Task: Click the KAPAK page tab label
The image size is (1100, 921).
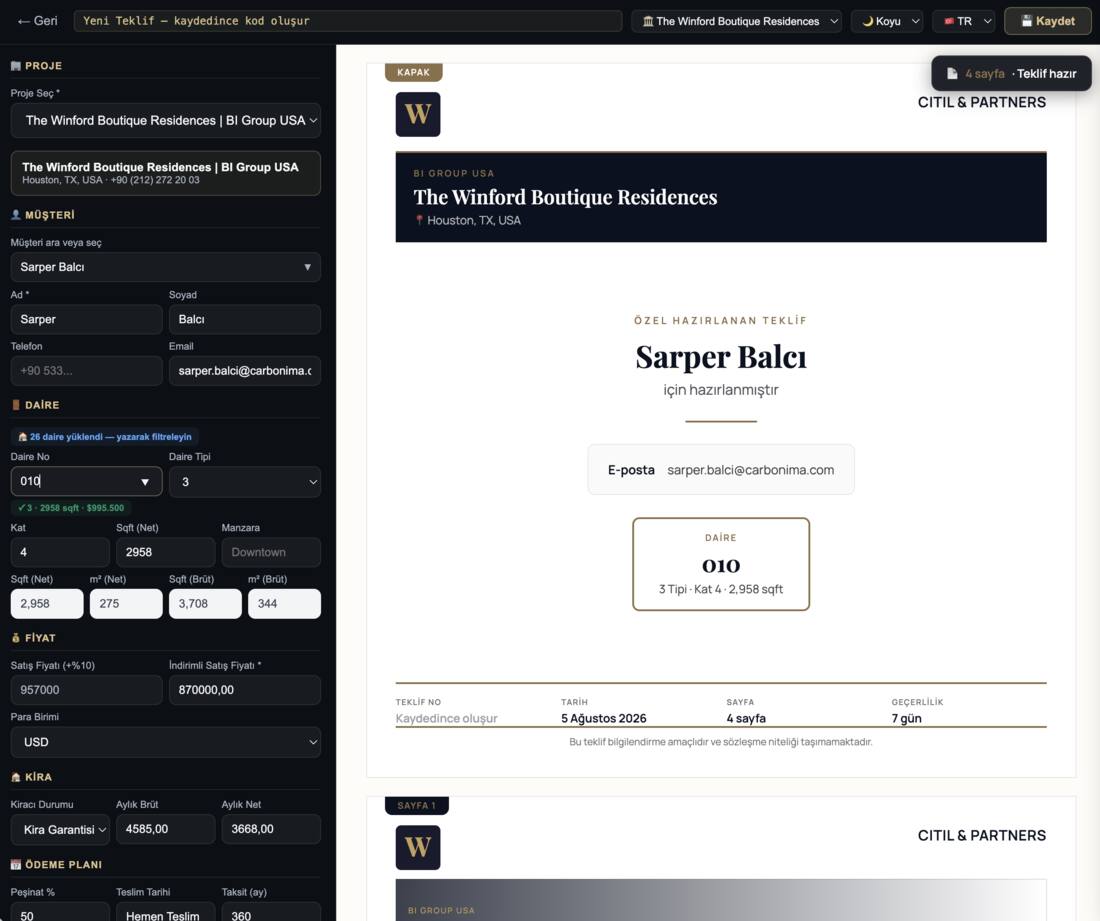Action: [413, 72]
